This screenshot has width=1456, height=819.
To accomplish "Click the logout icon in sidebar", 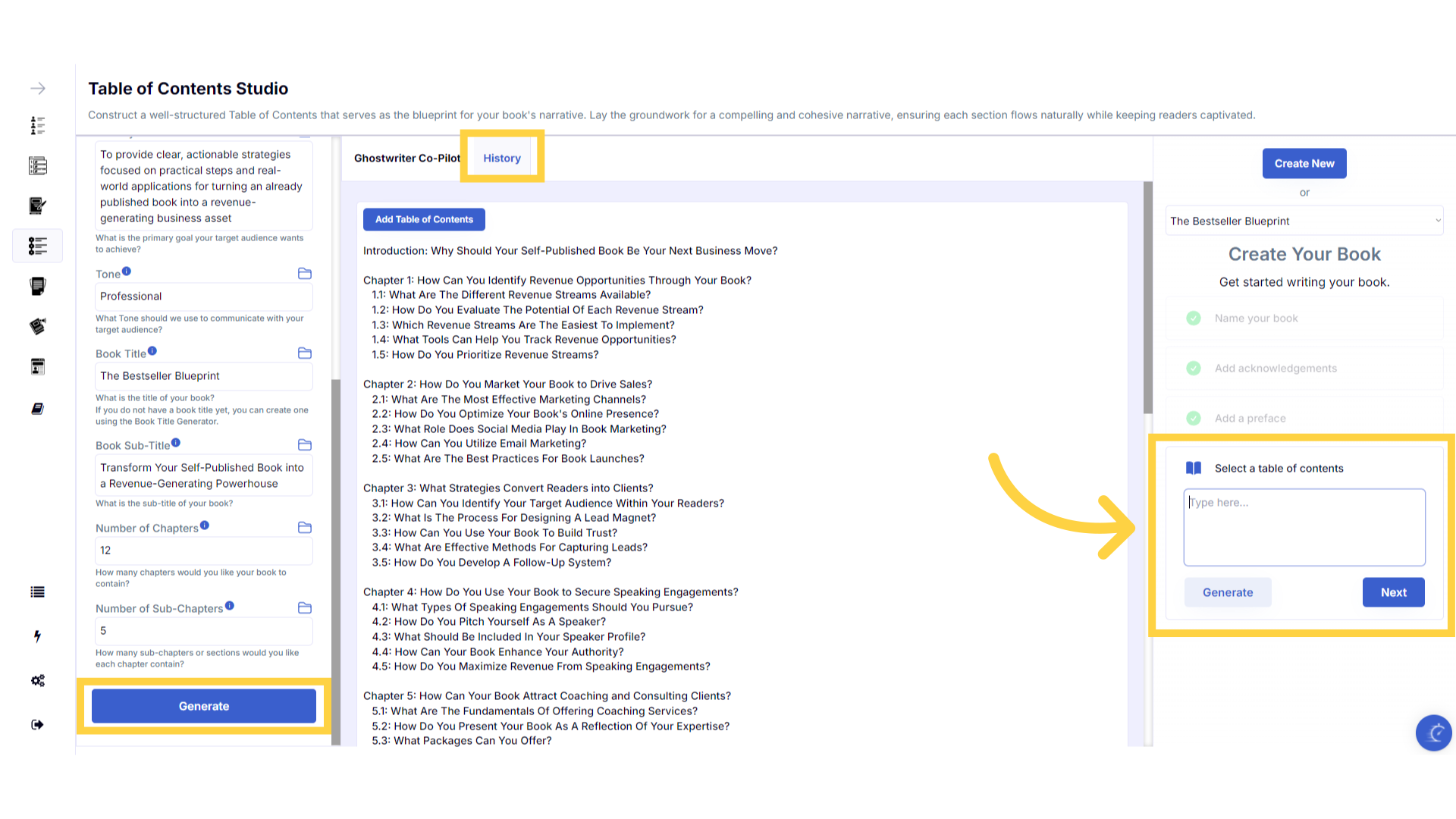I will coord(37,724).
